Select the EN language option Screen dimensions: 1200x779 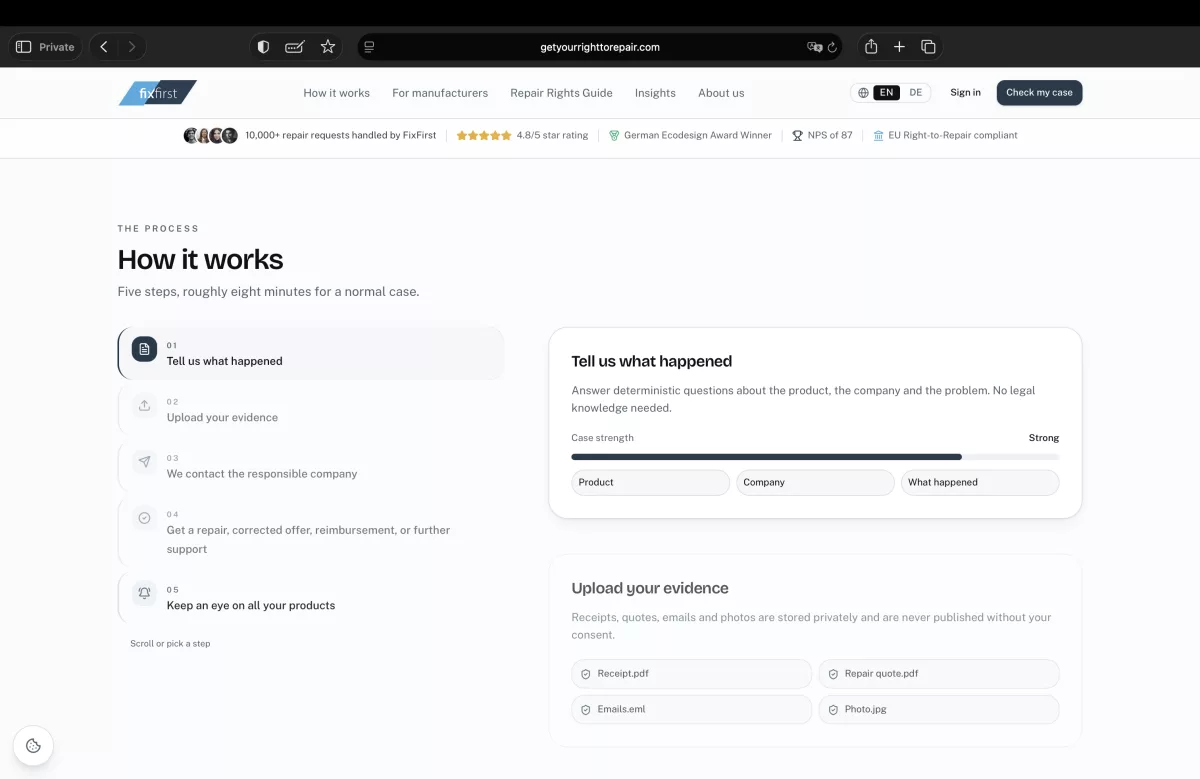886,93
